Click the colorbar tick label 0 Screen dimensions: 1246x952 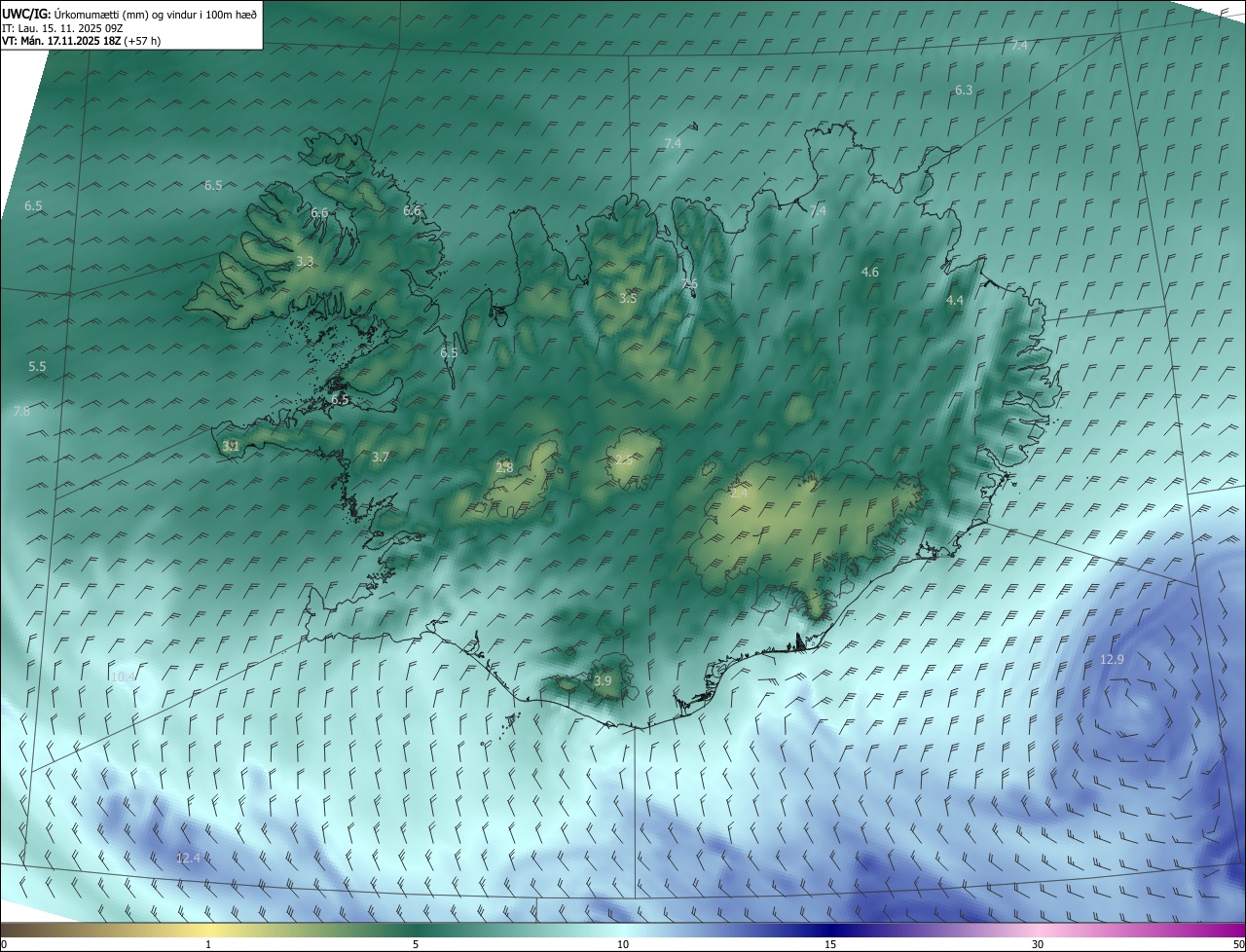click(4, 944)
